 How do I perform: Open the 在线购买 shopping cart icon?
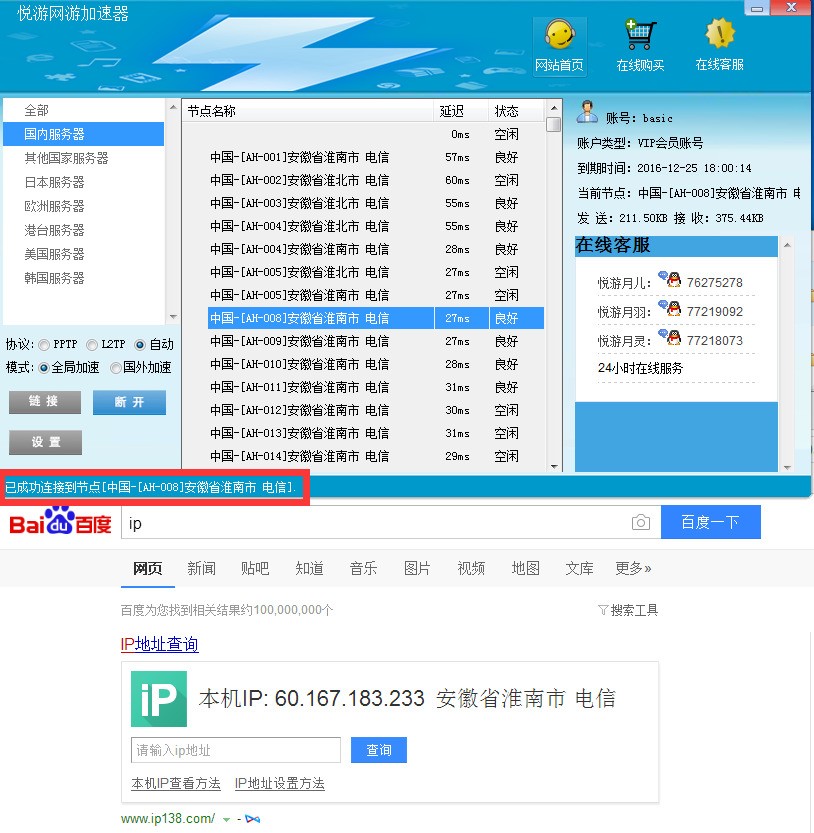(x=640, y=35)
